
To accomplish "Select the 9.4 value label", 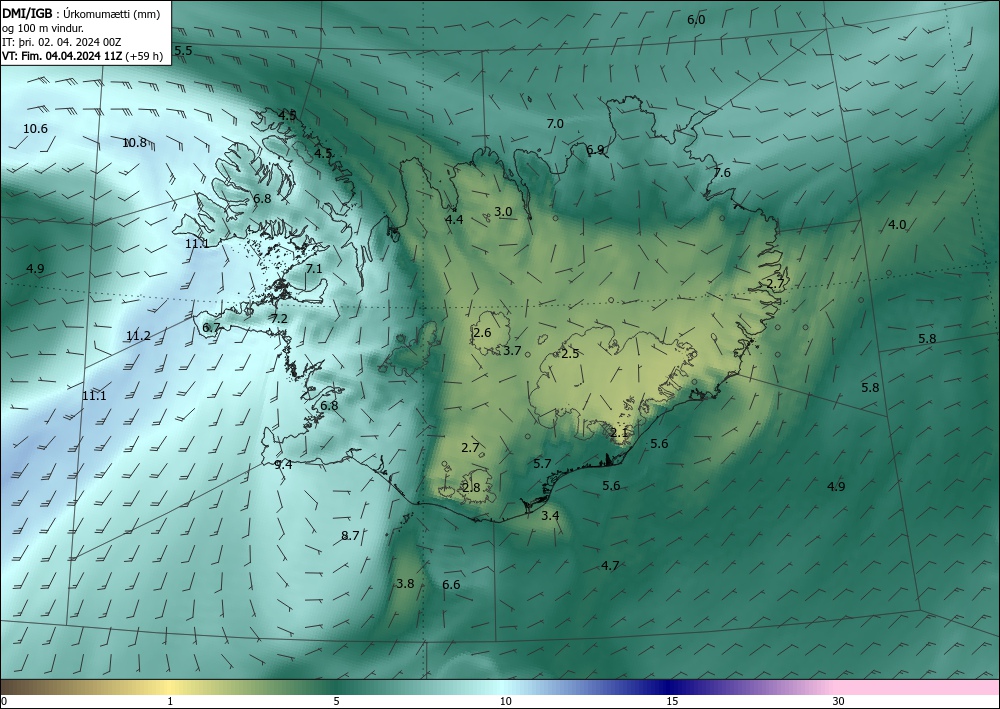I will 283,465.
